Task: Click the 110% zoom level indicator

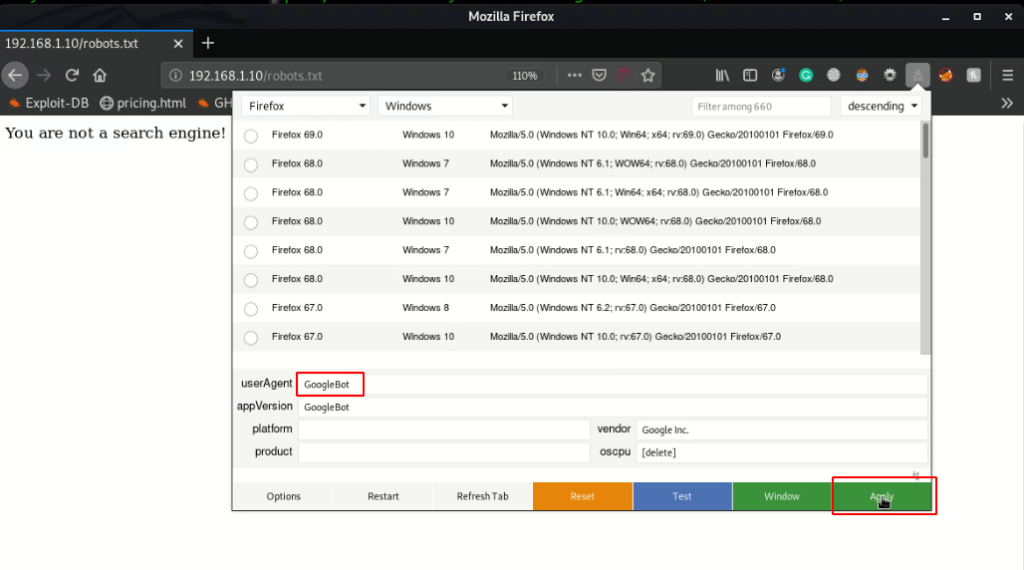Action: [525, 76]
